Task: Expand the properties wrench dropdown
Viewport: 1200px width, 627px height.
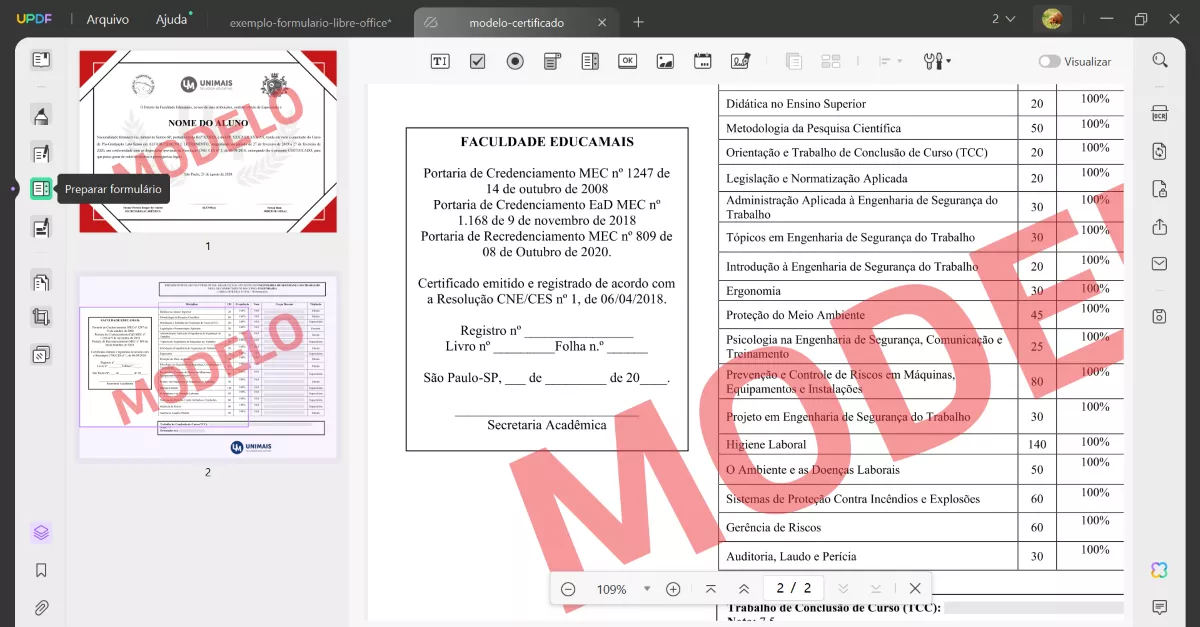Action: pos(948,61)
